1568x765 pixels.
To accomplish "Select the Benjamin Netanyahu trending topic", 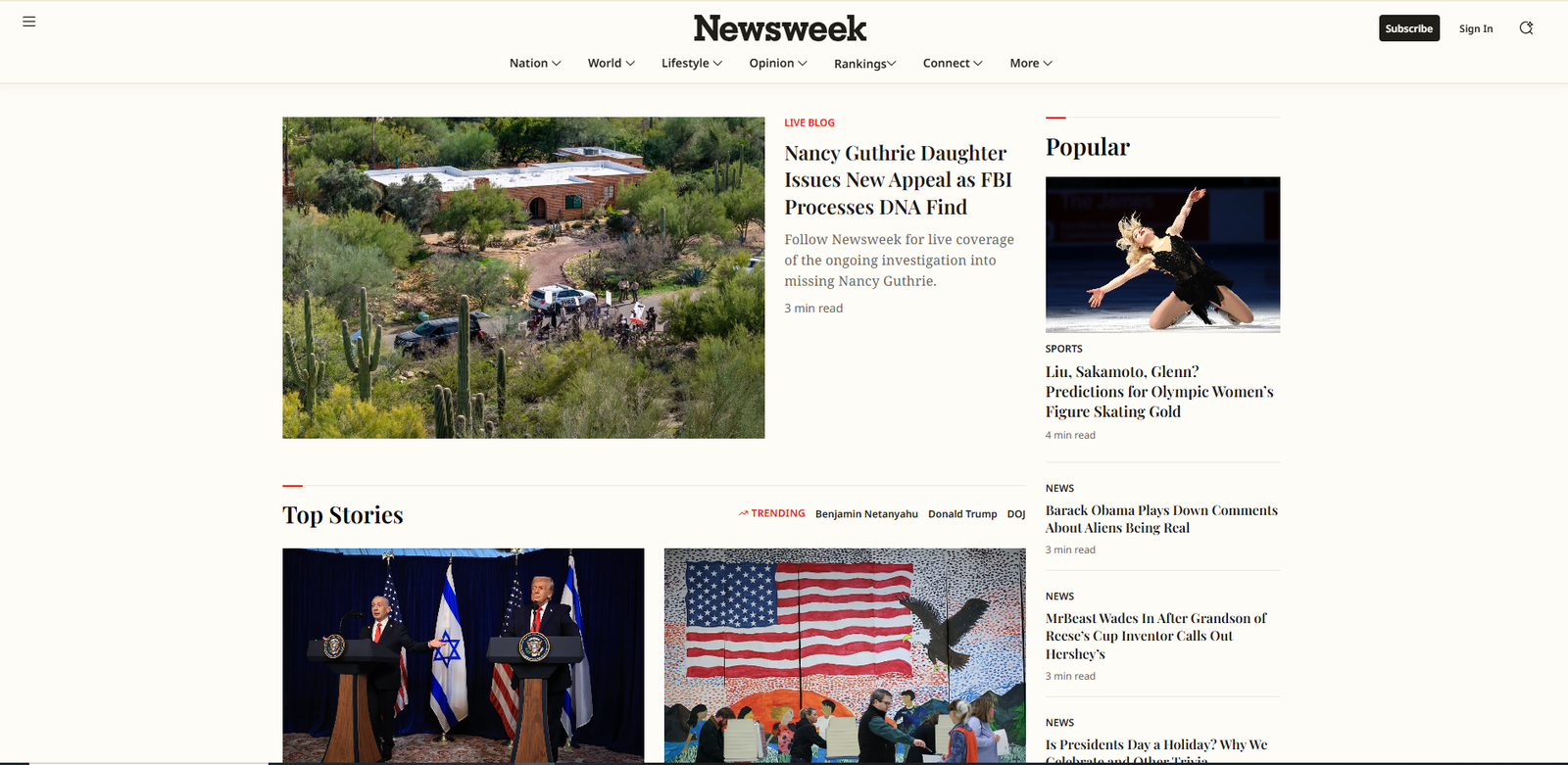I will (866, 514).
